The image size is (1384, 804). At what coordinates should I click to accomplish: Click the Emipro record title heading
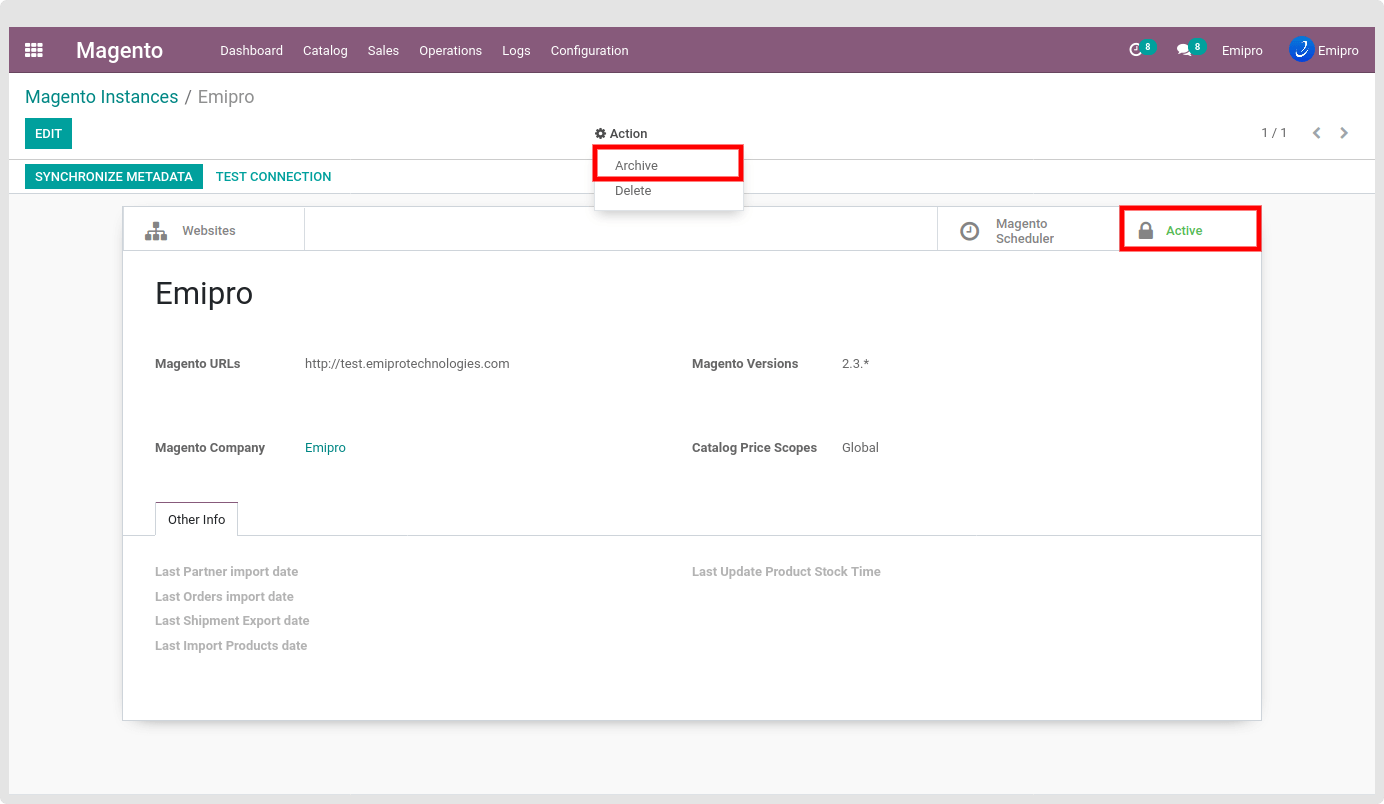pos(204,293)
